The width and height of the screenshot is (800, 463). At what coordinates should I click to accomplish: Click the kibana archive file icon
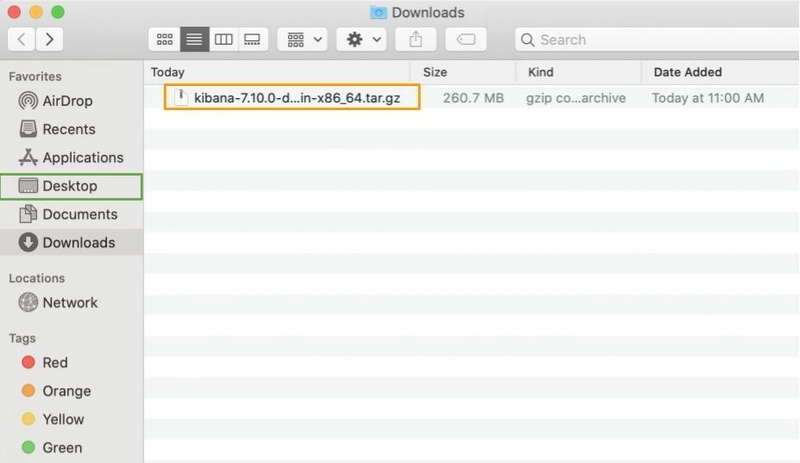(181, 97)
